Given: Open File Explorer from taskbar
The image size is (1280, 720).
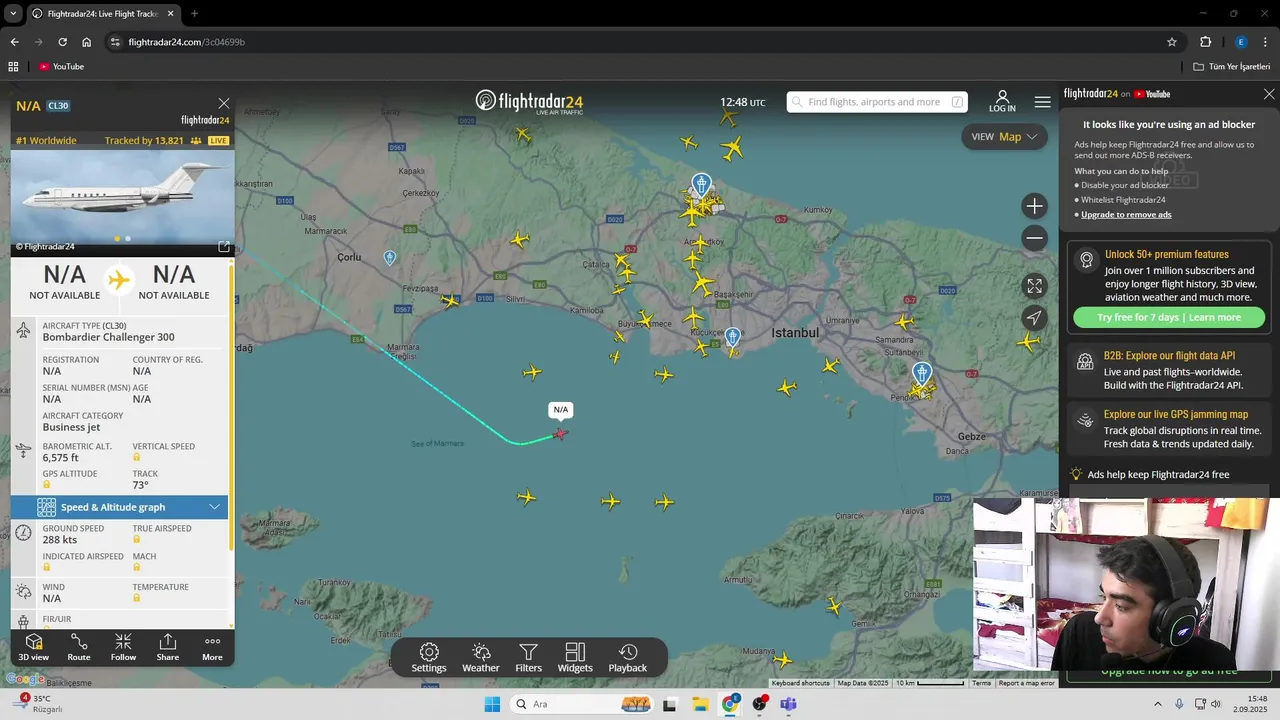Looking at the screenshot, I should coord(700,704).
